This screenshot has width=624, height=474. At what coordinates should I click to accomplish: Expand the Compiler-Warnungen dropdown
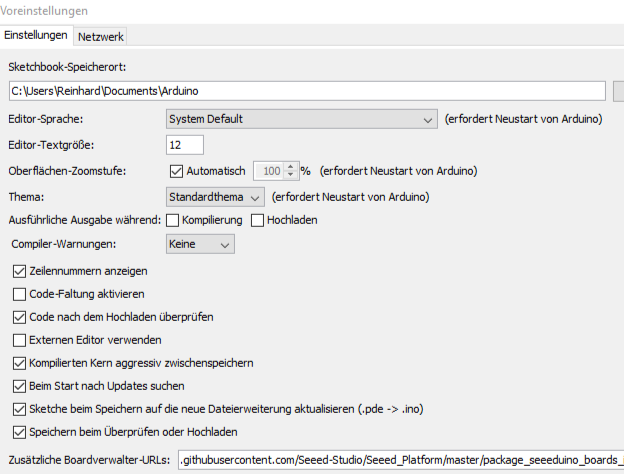pos(199,244)
